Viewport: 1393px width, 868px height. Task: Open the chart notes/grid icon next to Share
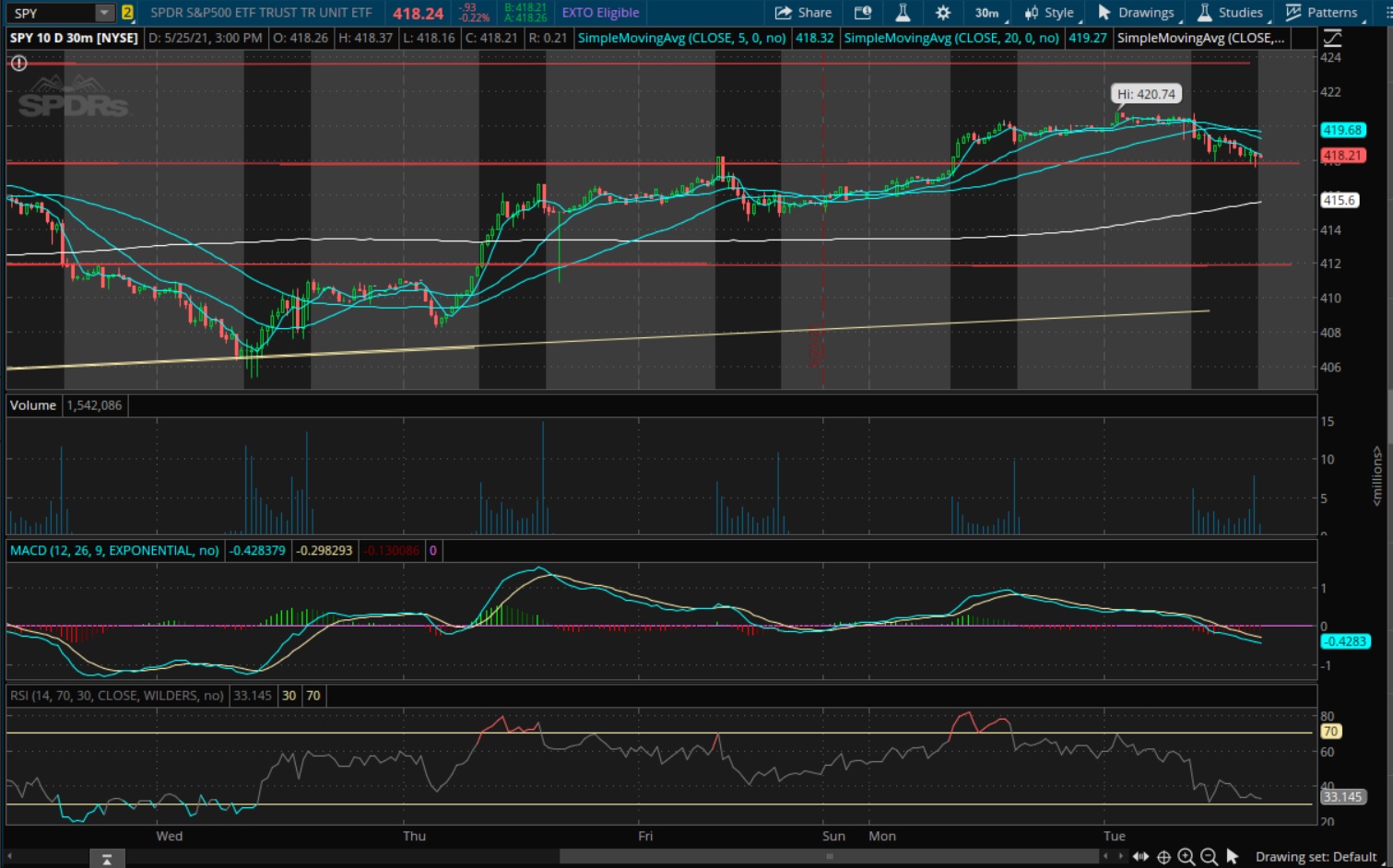[863, 13]
